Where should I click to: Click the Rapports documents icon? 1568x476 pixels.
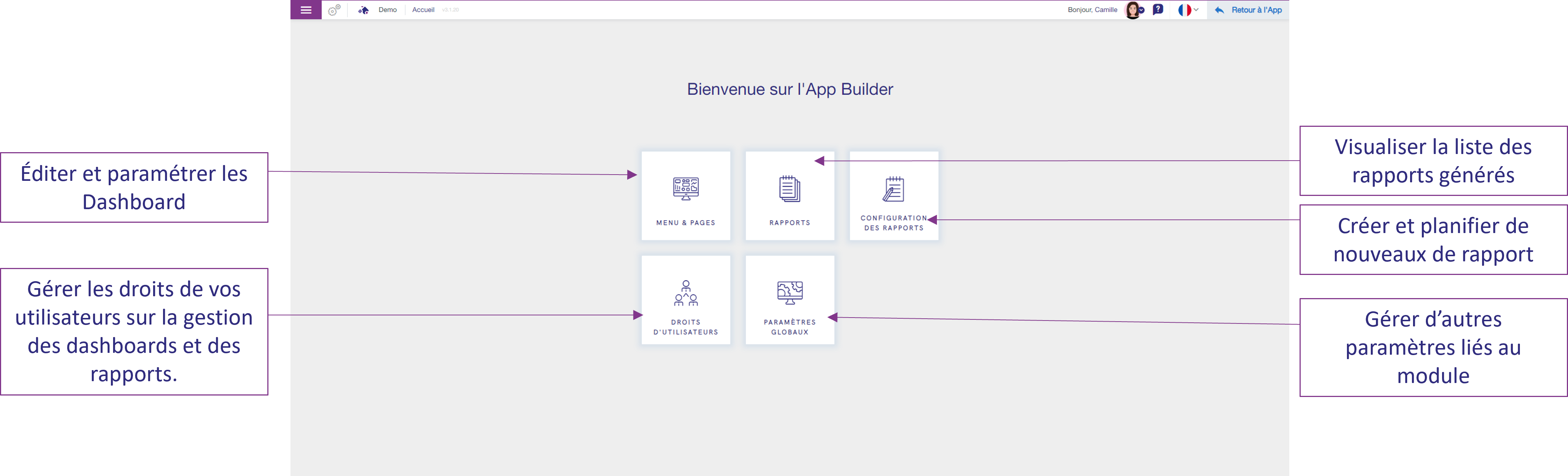pos(790,188)
